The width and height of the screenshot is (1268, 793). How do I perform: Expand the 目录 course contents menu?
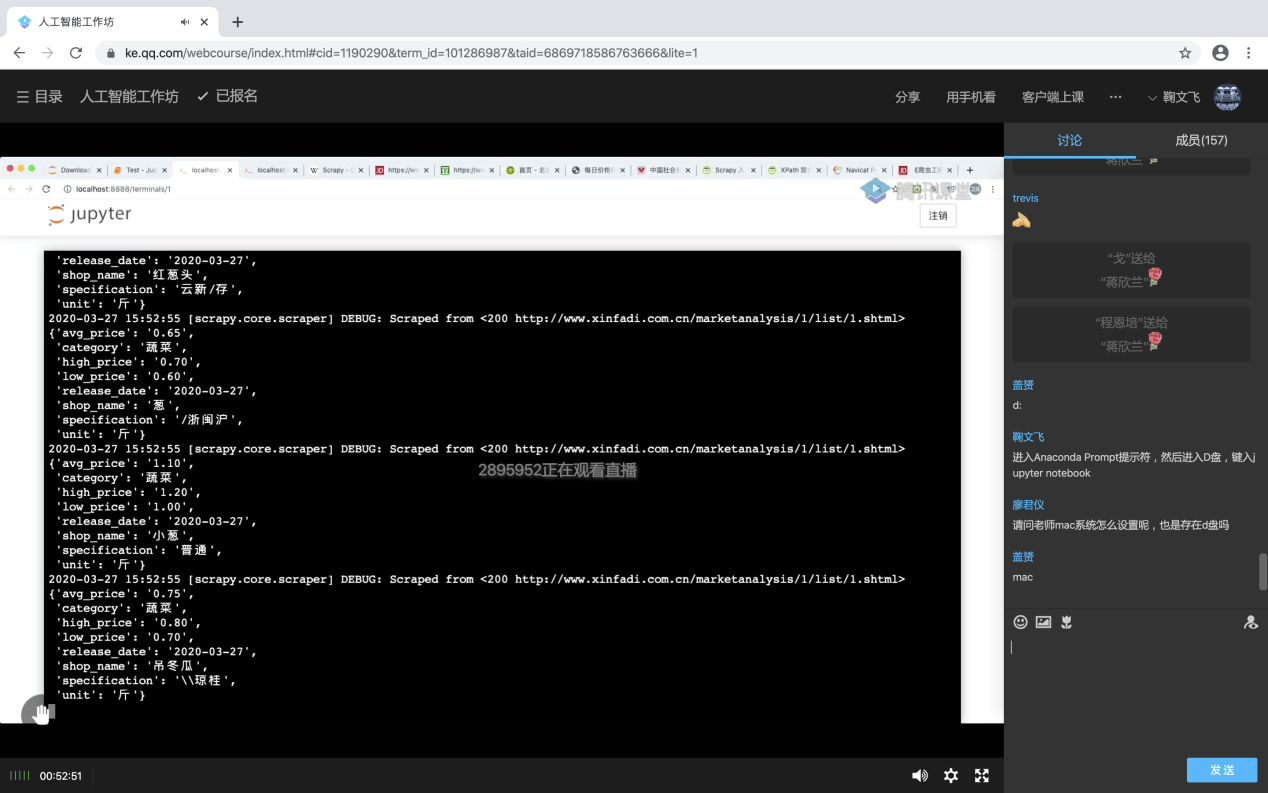[x=40, y=96]
